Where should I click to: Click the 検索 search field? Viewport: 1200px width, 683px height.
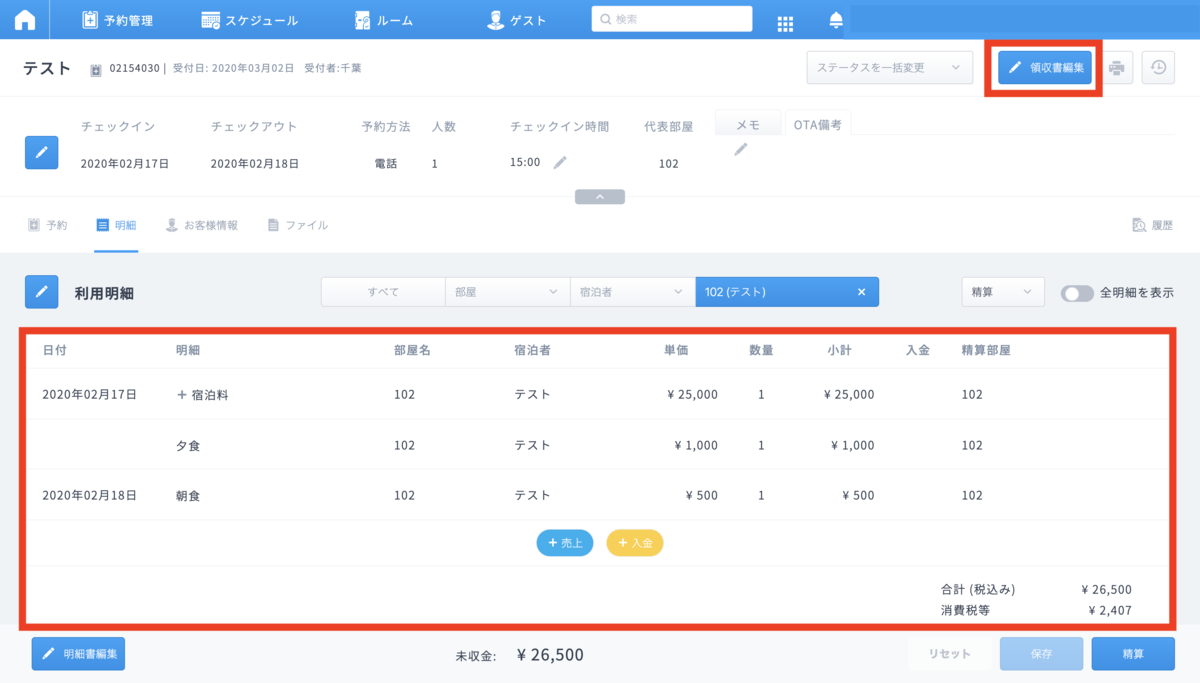click(672, 19)
